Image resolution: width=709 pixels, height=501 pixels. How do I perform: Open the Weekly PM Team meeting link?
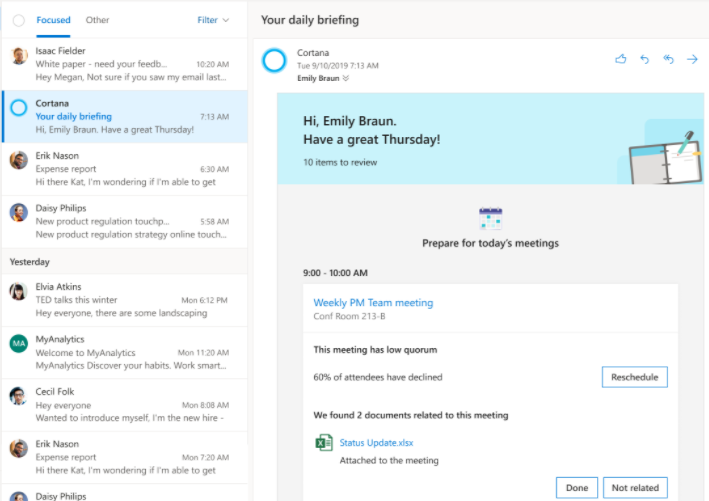click(373, 302)
